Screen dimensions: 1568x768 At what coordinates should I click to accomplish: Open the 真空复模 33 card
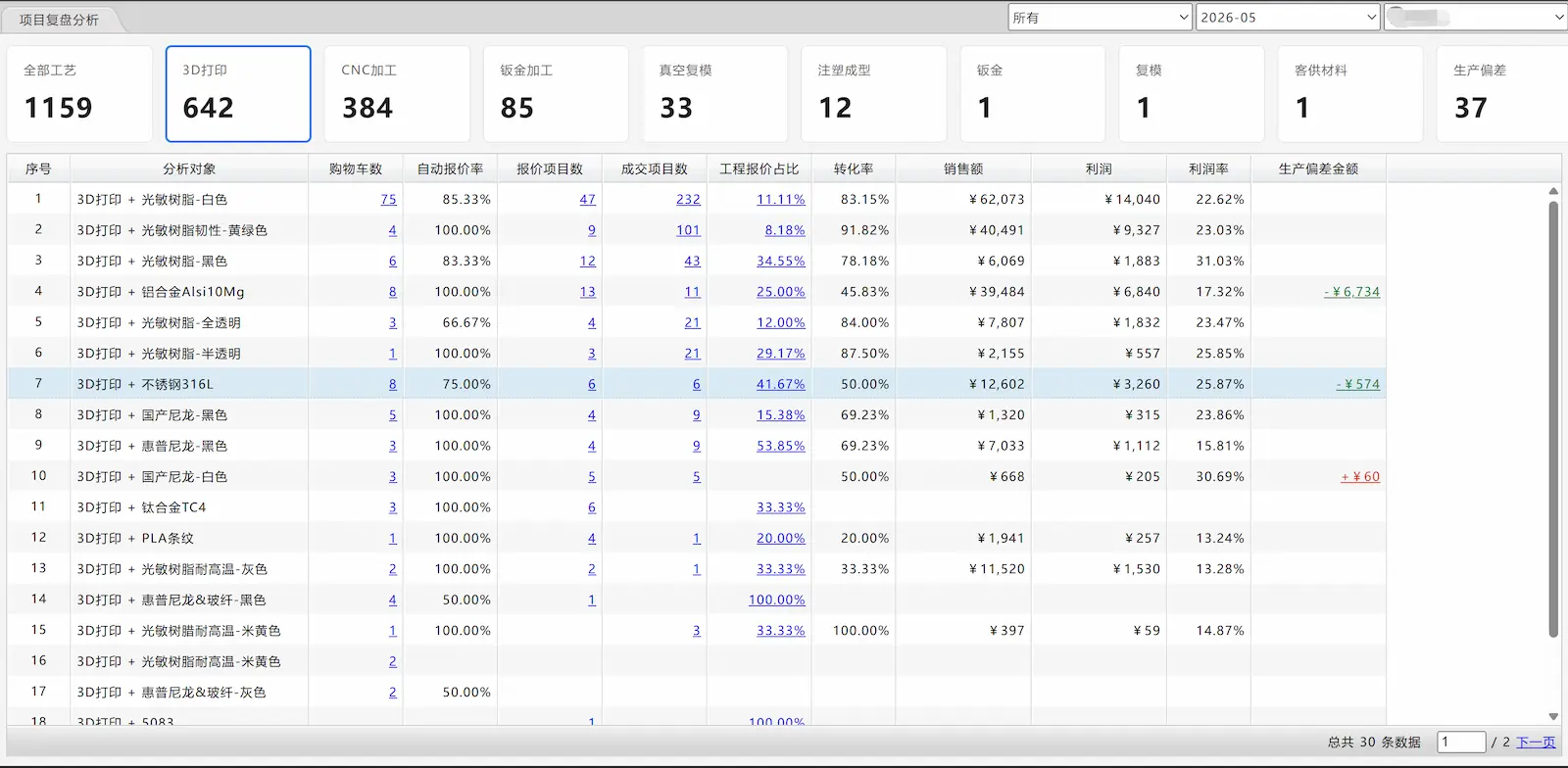click(714, 94)
